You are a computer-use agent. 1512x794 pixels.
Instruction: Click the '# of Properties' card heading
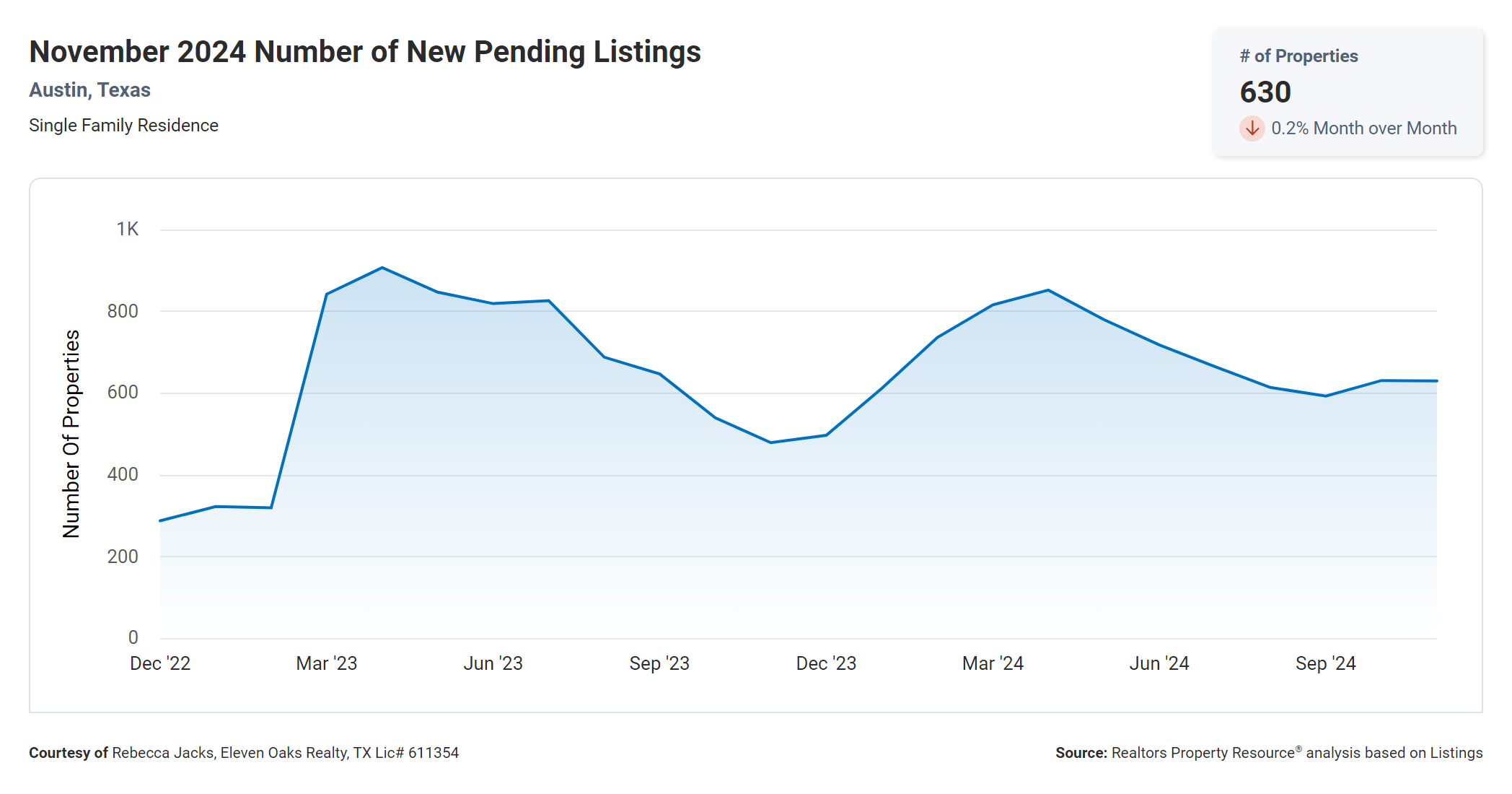(x=1298, y=56)
